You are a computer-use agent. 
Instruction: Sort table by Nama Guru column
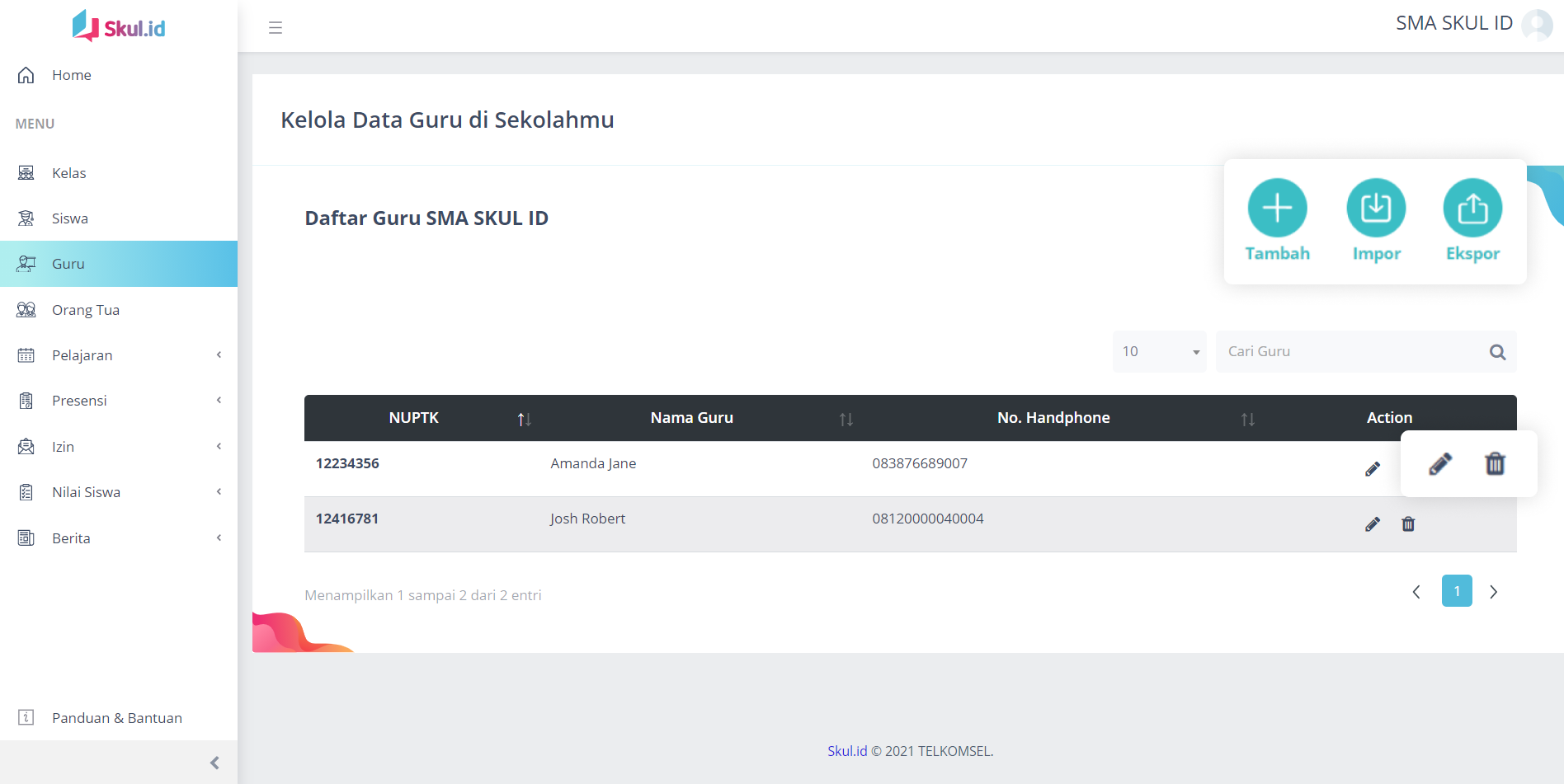(846, 419)
